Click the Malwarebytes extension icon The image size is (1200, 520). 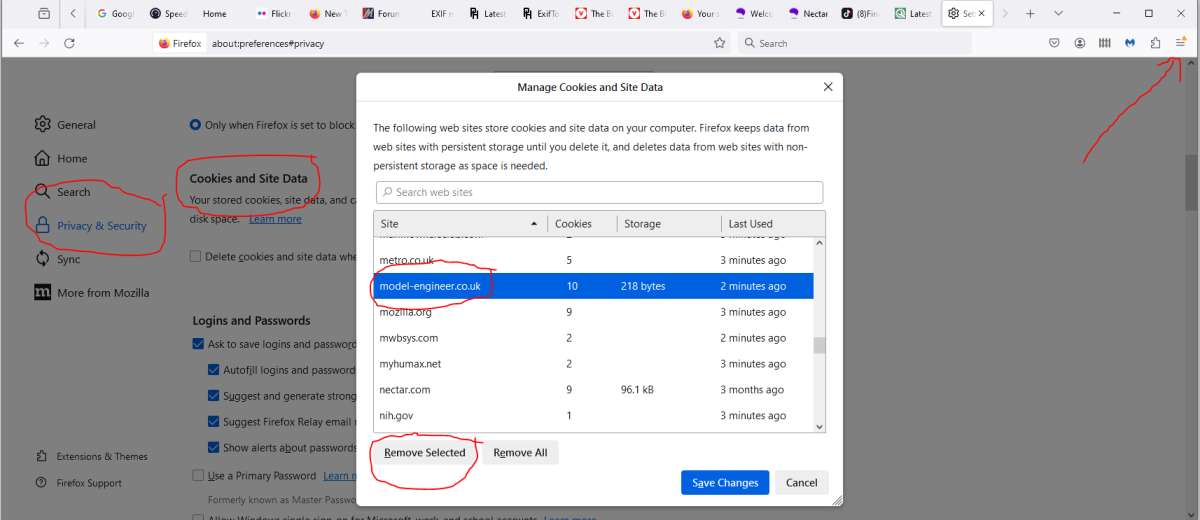click(1130, 43)
